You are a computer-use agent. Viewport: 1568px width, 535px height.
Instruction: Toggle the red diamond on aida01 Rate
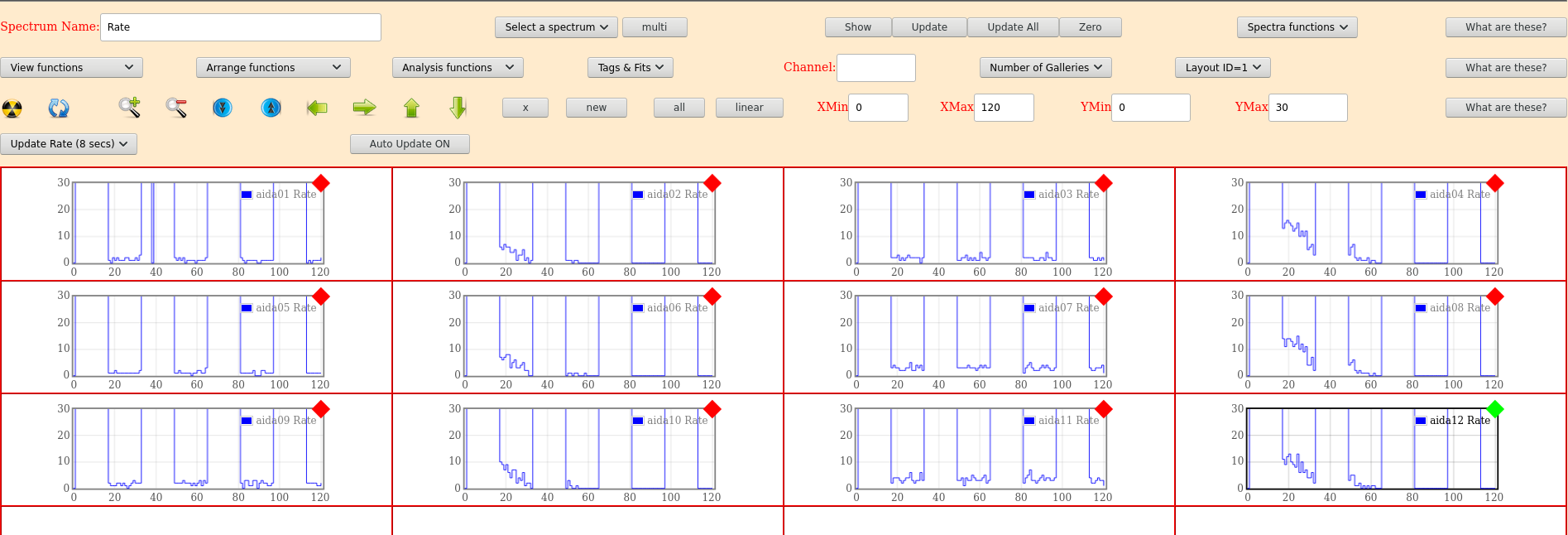pos(321,183)
